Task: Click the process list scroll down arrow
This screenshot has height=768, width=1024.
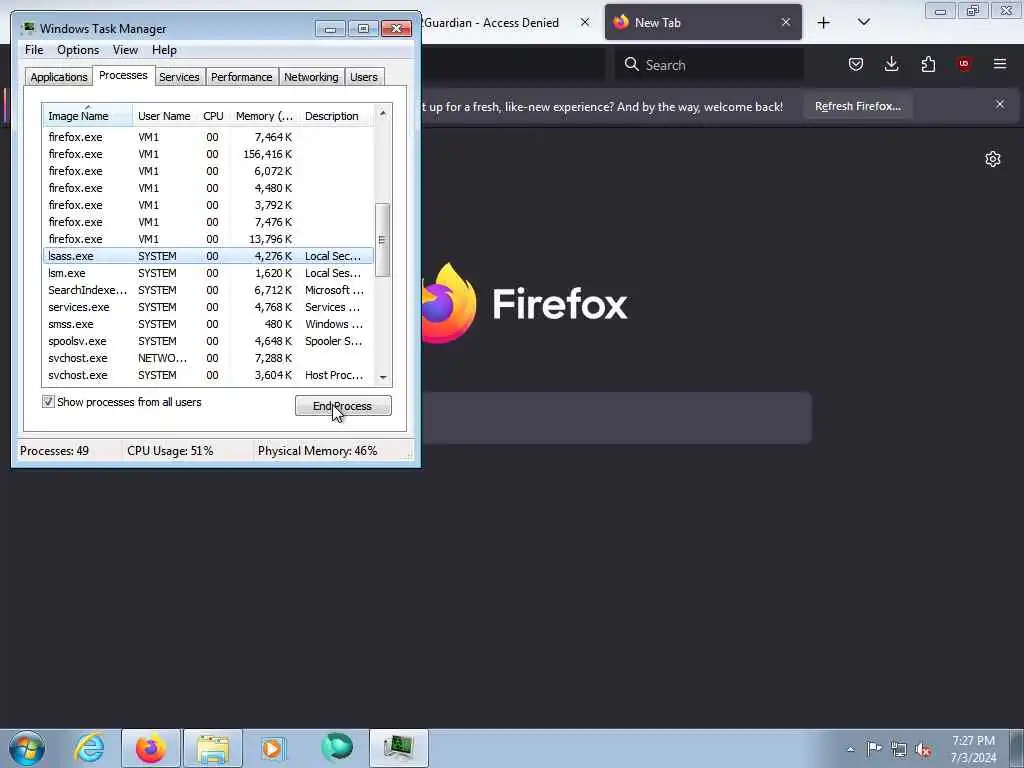Action: 383,377
